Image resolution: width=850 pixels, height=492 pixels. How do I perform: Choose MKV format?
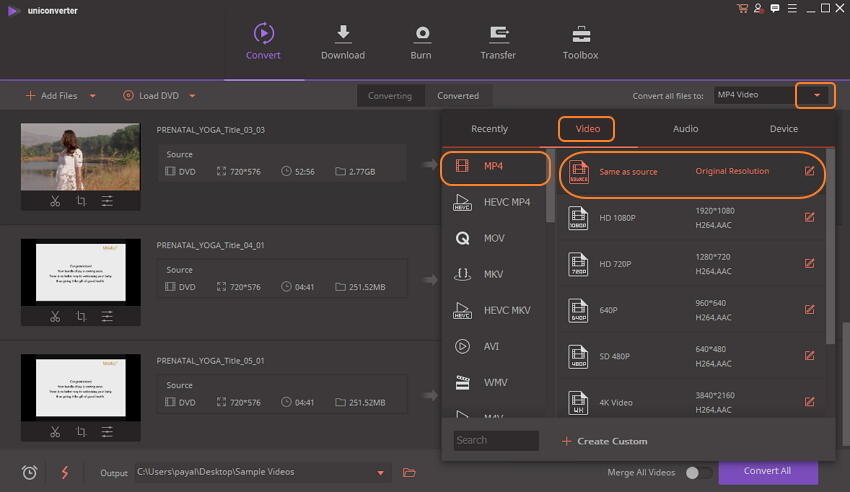tap(495, 274)
